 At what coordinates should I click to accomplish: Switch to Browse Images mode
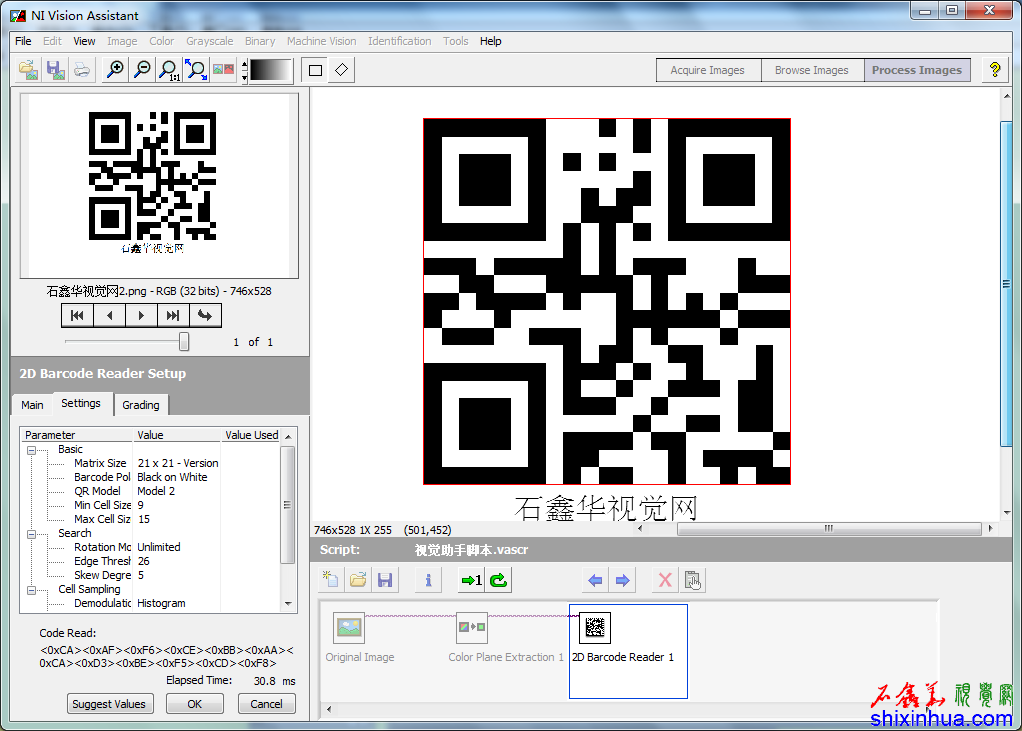coord(812,70)
